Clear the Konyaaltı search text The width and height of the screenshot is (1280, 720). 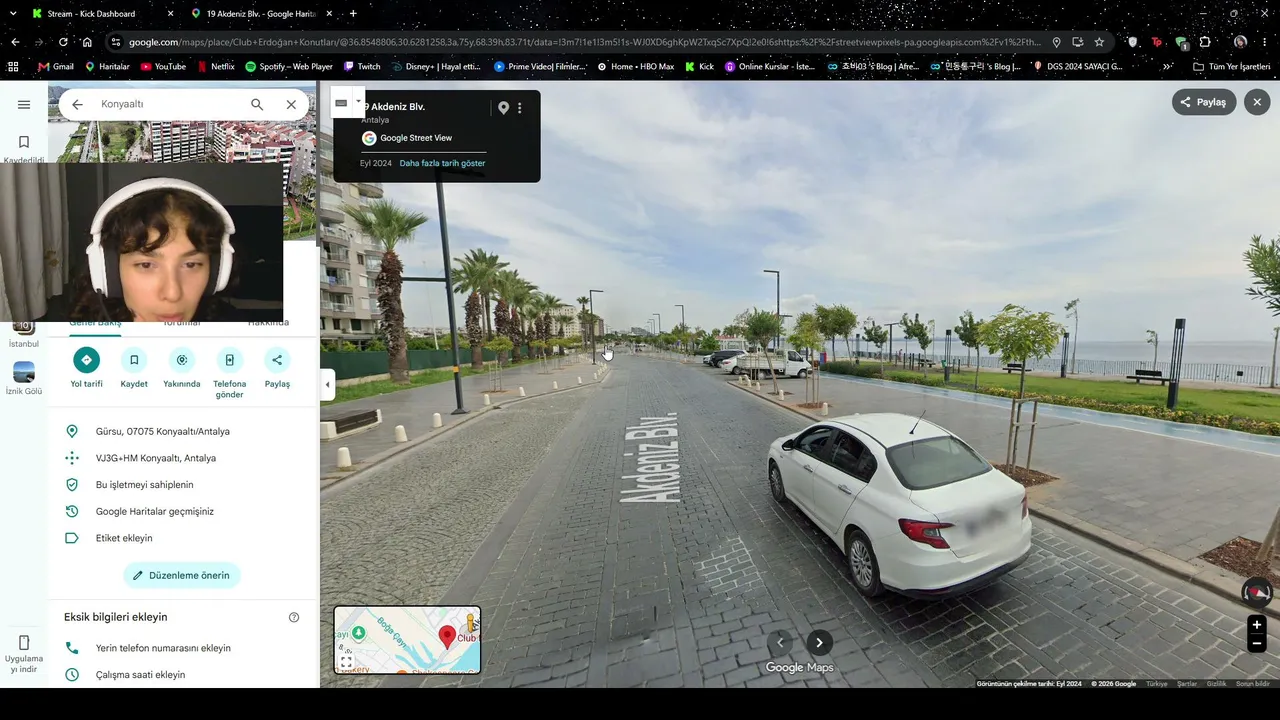pos(291,104)
